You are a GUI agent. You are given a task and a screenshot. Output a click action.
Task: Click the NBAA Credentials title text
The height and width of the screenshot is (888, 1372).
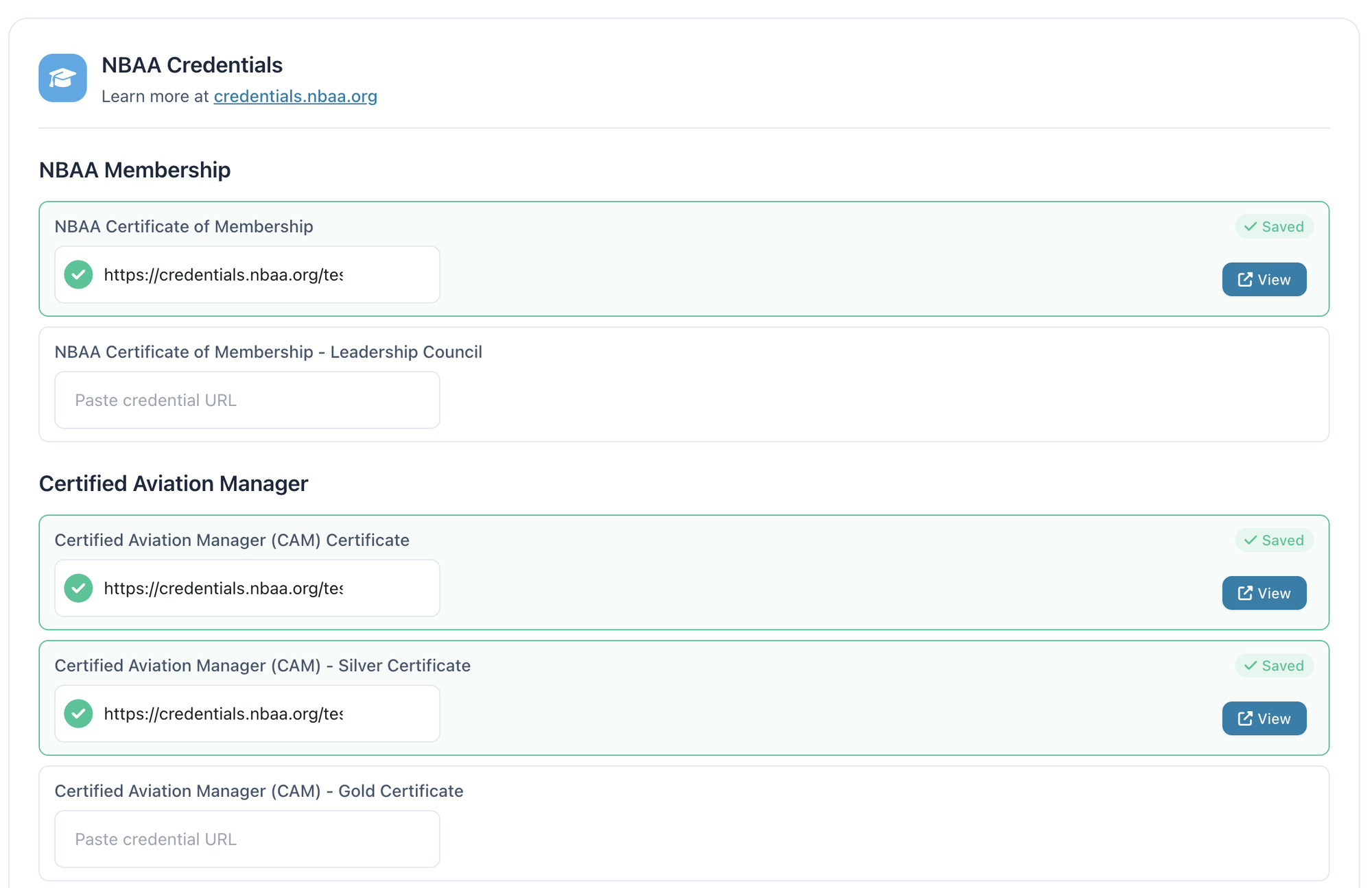click(192, 65)
